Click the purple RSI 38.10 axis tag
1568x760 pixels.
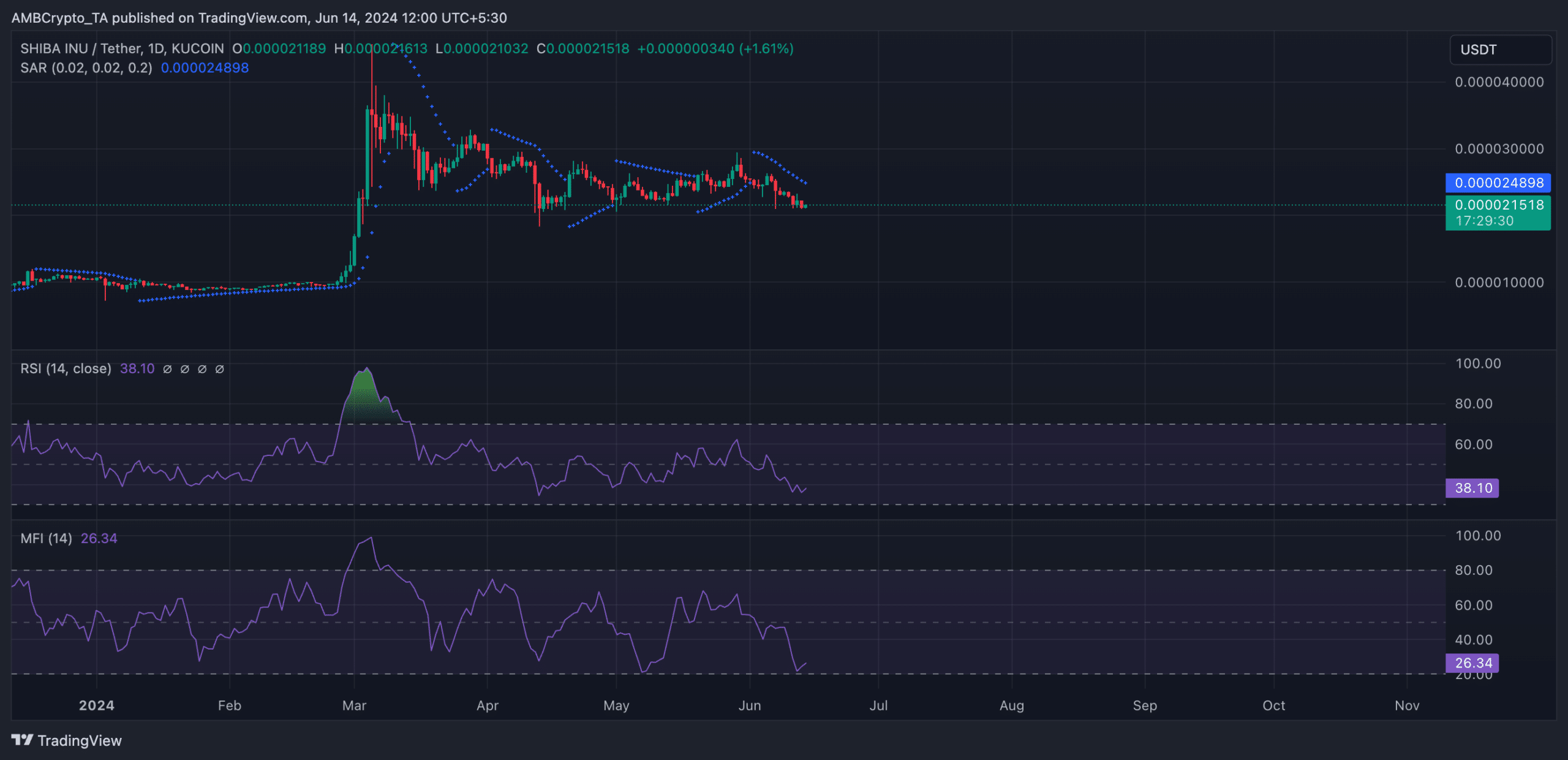pyautogui.click(x=1472, y=488)
